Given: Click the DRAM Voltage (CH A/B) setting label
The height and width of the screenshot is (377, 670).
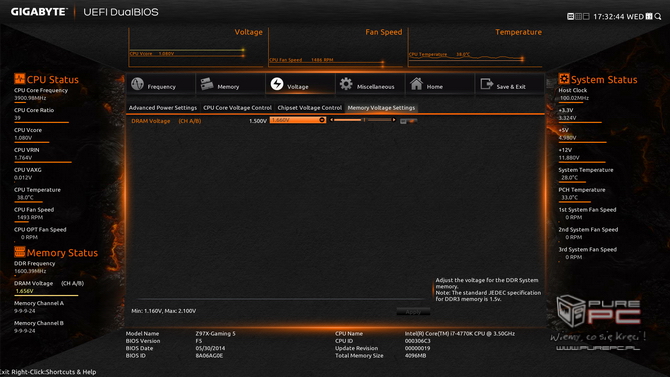Looking at the screenshot, I should point(166,121).
